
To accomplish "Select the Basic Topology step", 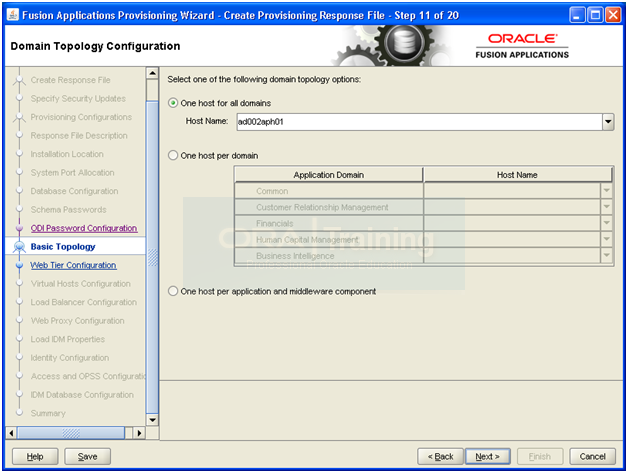I will pos(63,247).
